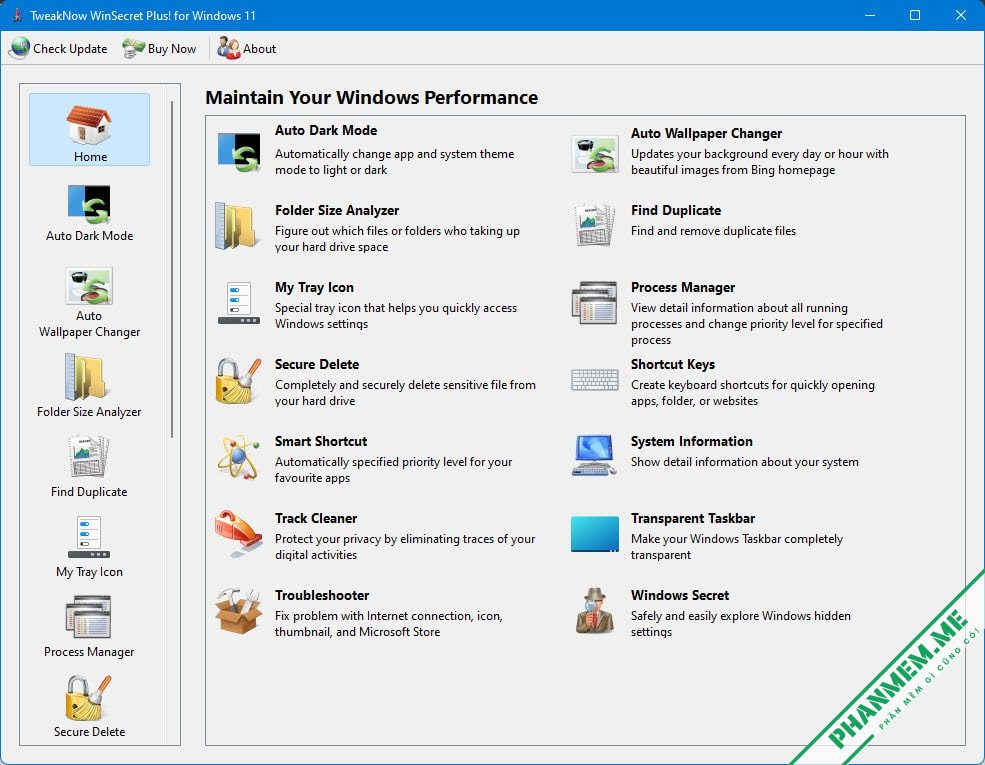
Task: Click 'Updates your background every day' description
Action: pyautogui.click(x=759, y=162)
